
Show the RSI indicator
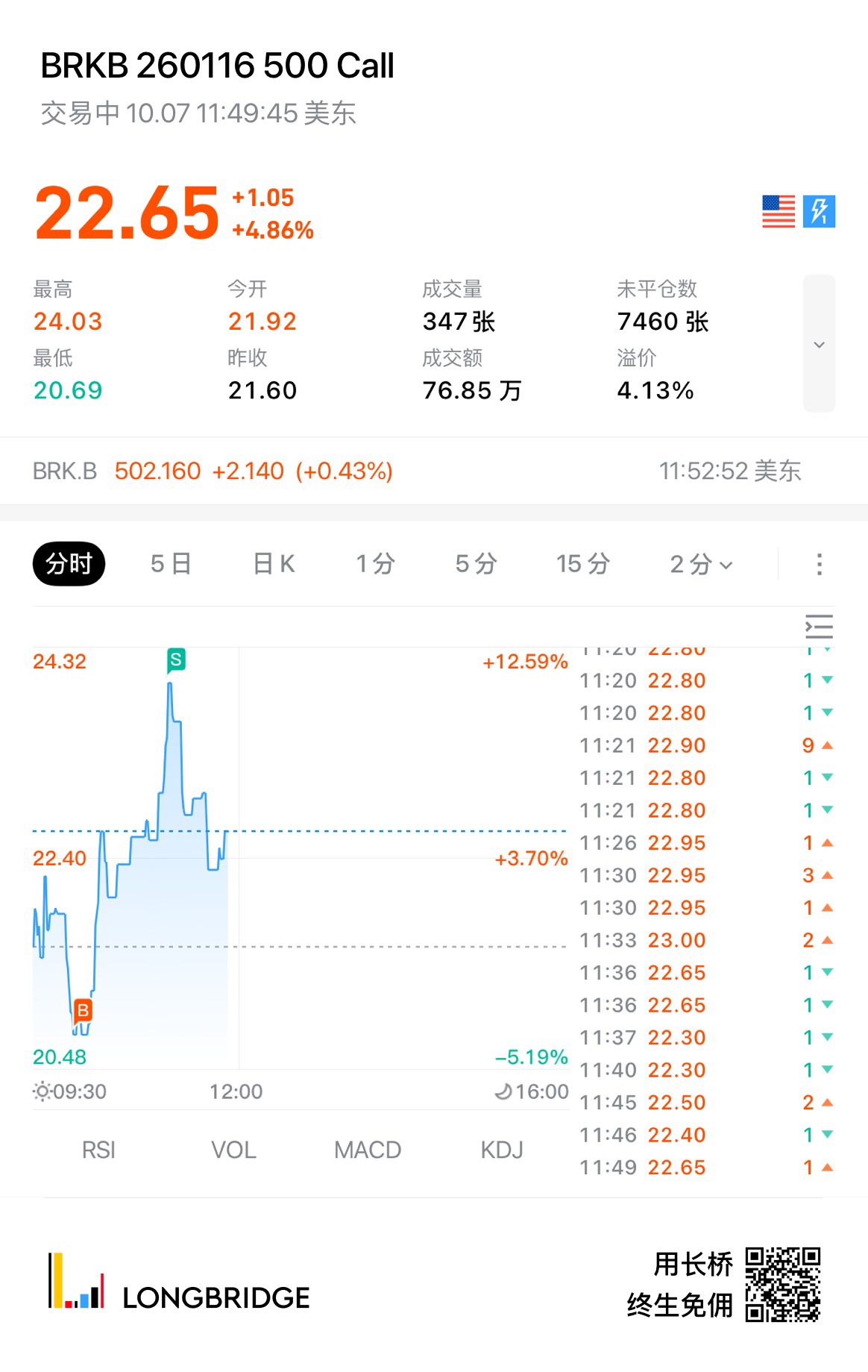(98, 1150)
